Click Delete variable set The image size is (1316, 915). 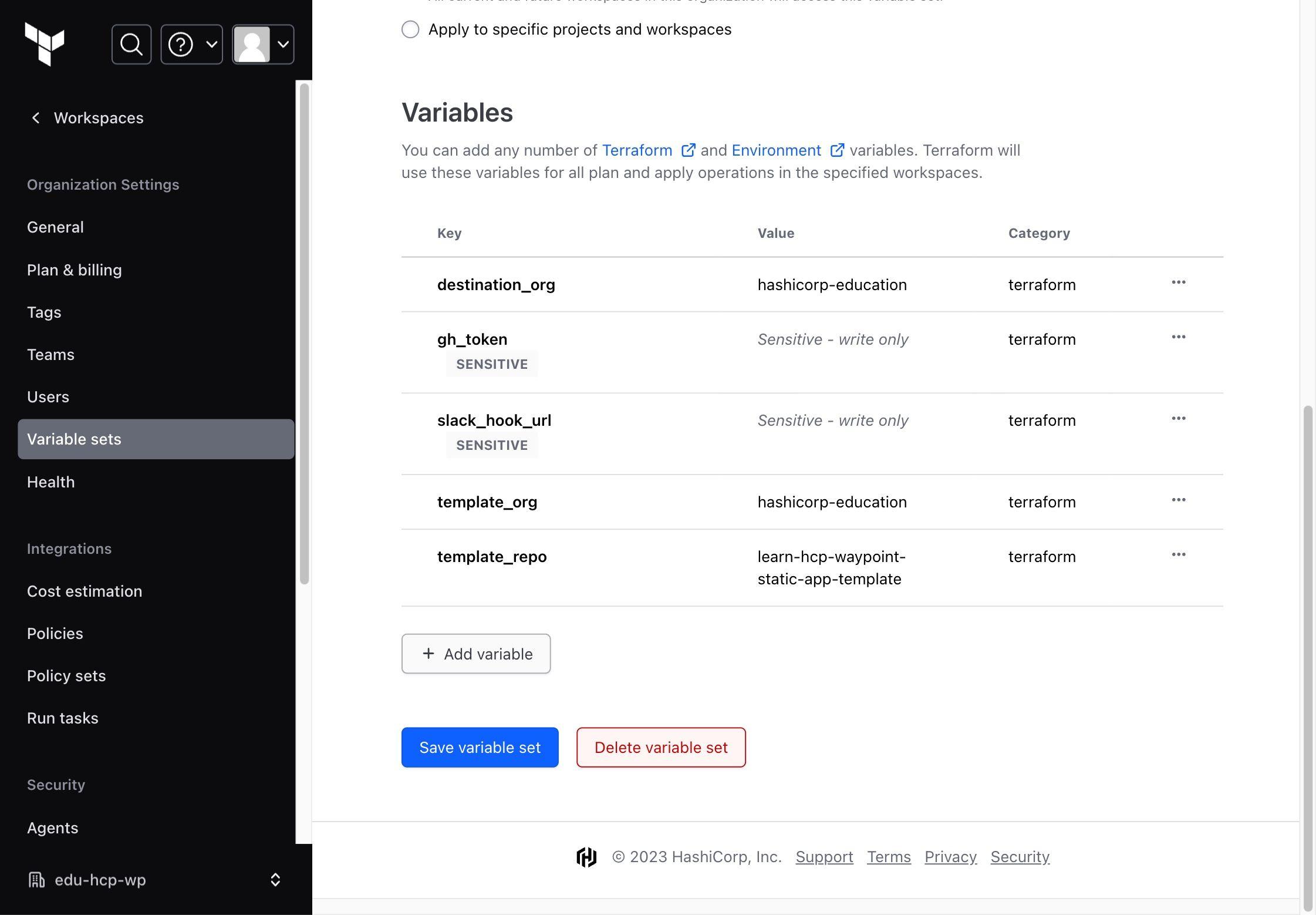pos(661,748)
